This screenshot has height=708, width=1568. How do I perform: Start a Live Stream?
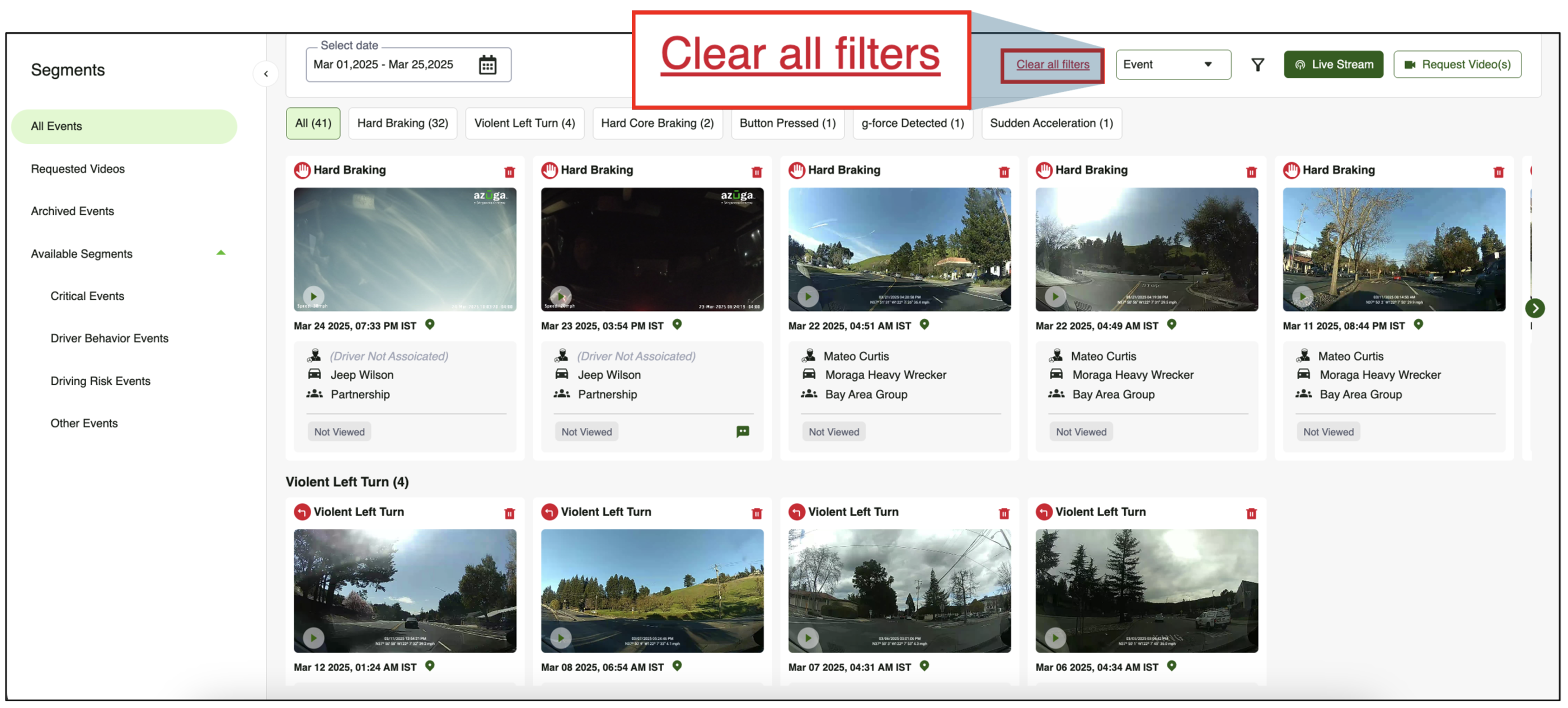(x=1332, y=64)
